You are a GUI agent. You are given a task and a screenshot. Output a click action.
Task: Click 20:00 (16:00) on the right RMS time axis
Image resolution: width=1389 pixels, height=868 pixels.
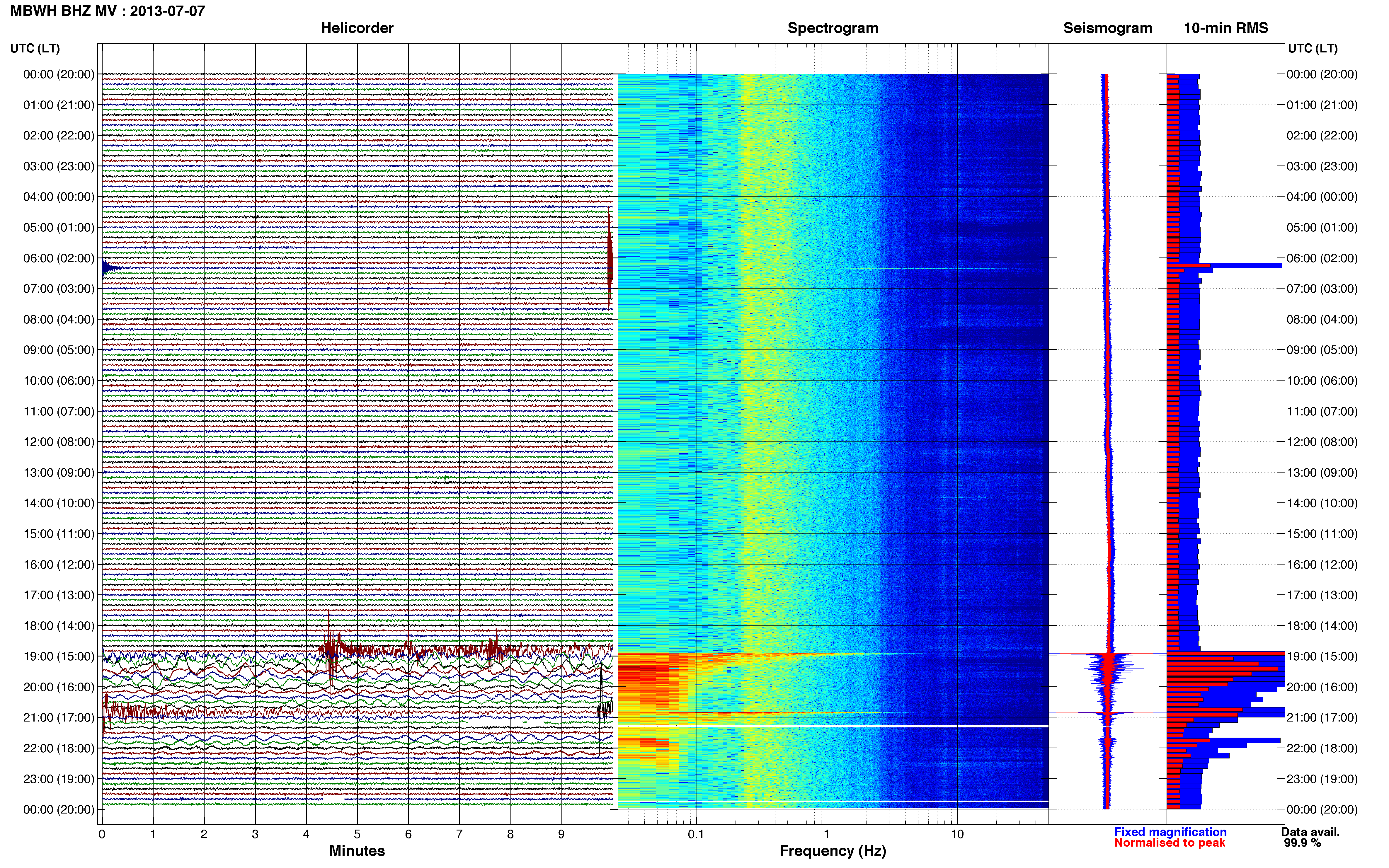point(1322,687)
